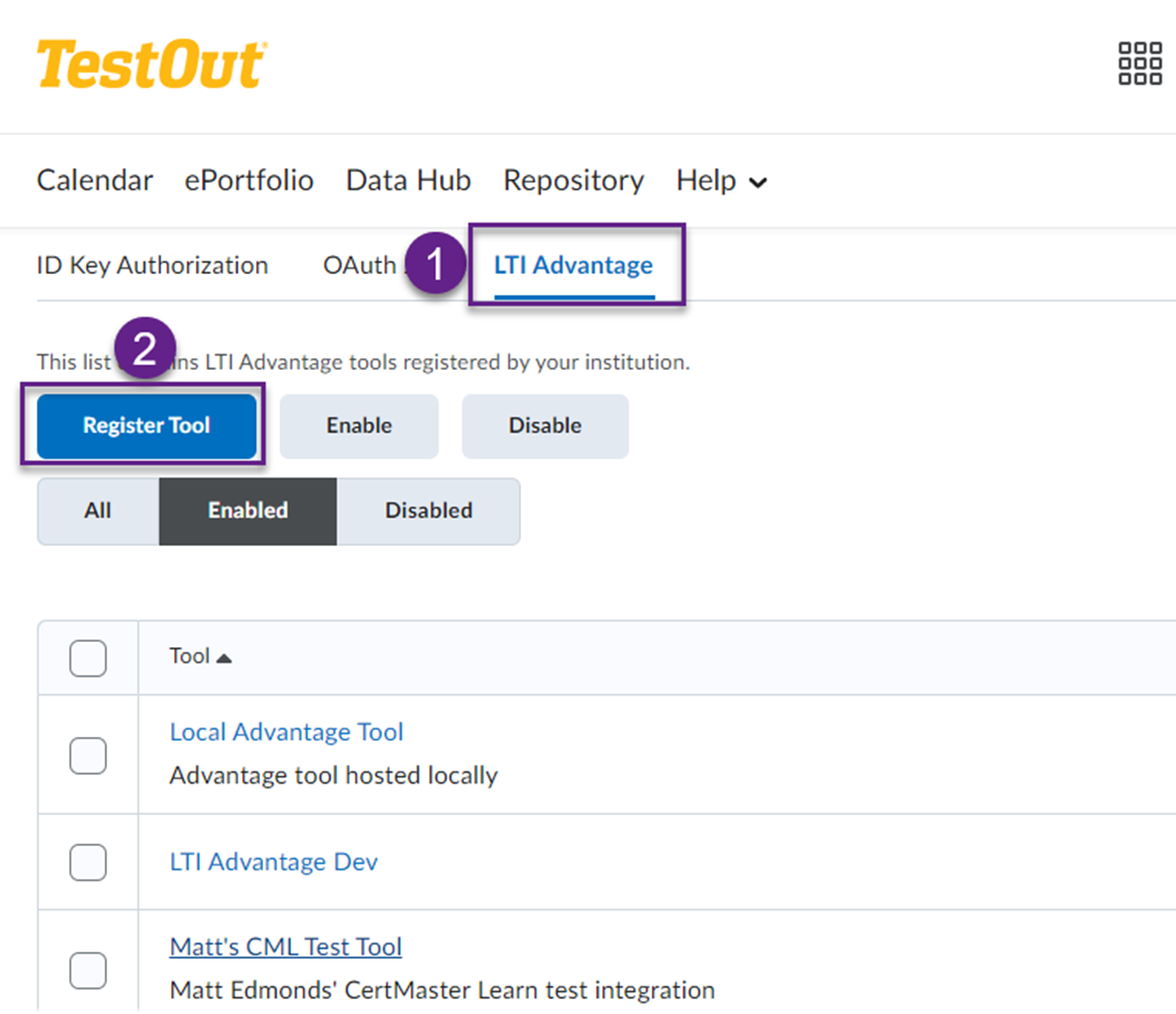1176x1014 pixels.
Task: Open the ePortfolio nav item
Action: (249, 181)
